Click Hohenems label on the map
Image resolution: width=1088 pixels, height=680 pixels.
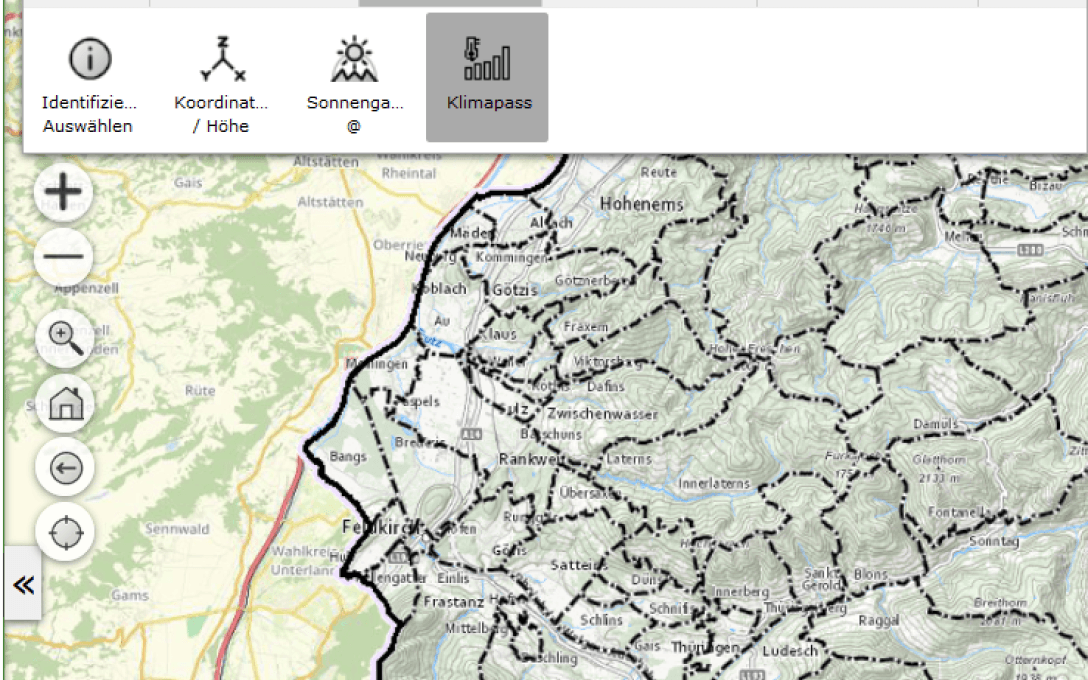641,204
